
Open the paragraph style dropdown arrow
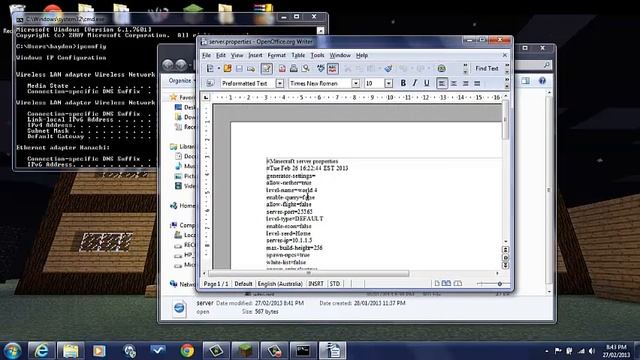tap(280, 83)
